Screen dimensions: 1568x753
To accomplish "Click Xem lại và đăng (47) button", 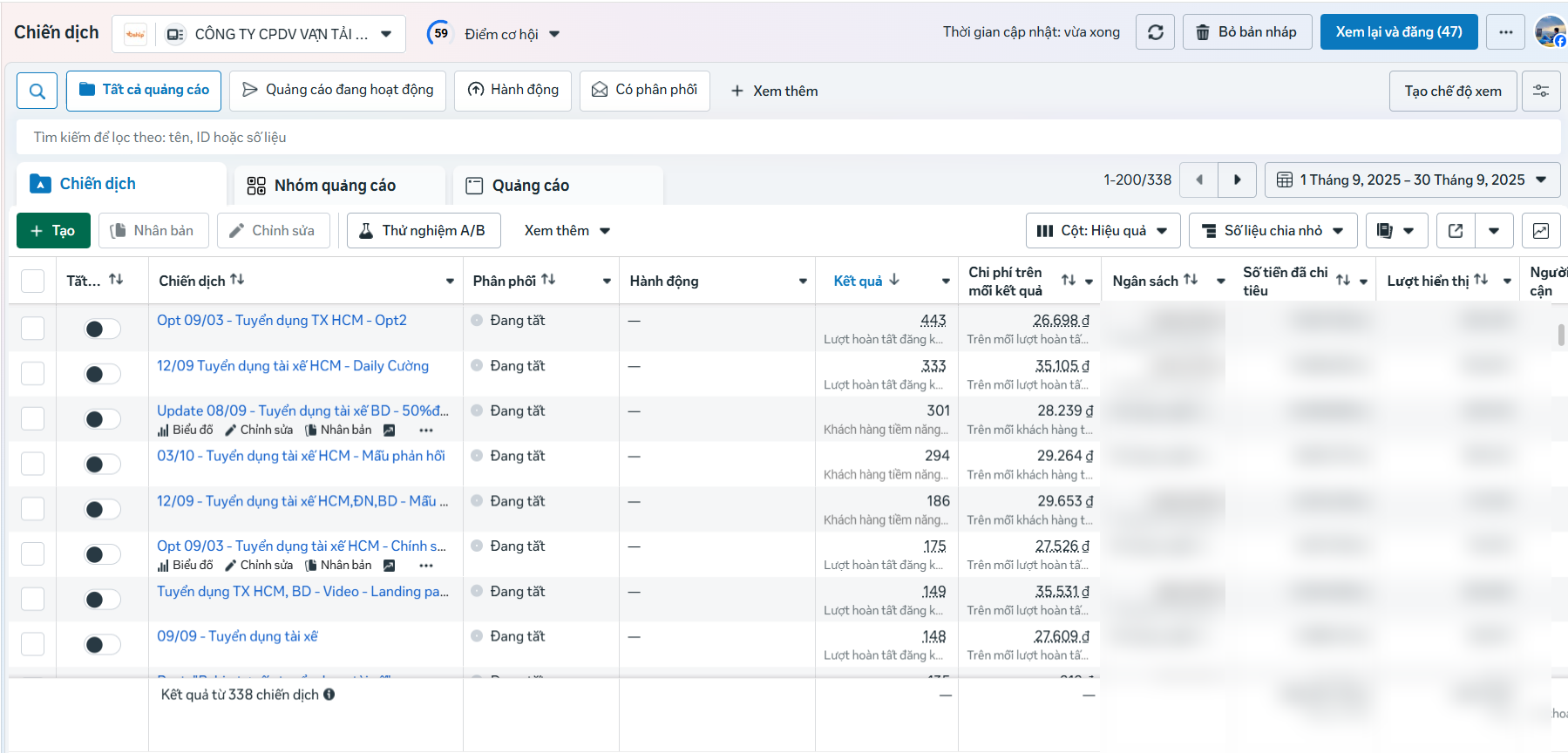I will coord(1399,32).
